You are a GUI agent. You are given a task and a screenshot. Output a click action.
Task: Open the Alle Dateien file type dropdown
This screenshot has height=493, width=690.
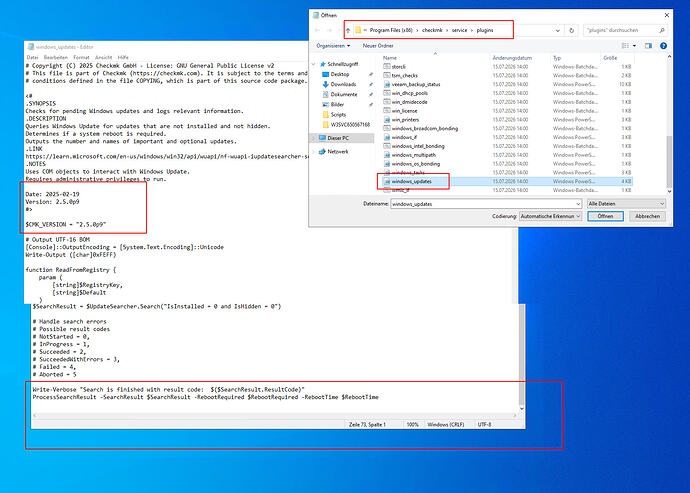[626, 204]
